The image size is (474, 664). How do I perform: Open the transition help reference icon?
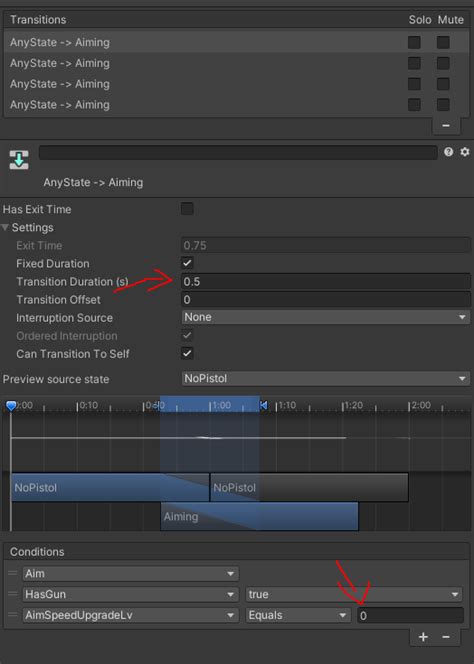point(449,152)
